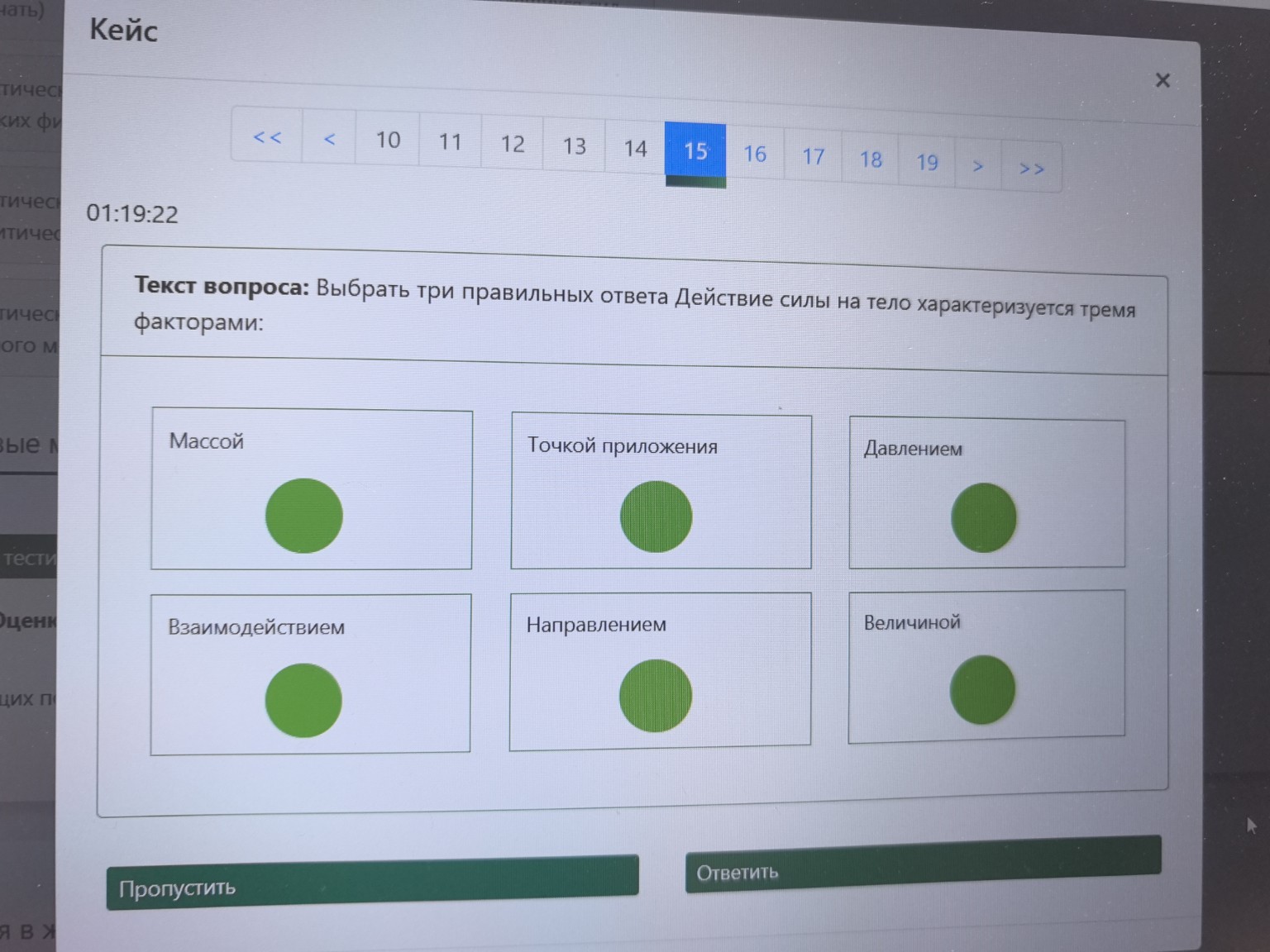Toggle the green circle under Давлением
This screenshot has width=1270, height=952.
[983, 518]
